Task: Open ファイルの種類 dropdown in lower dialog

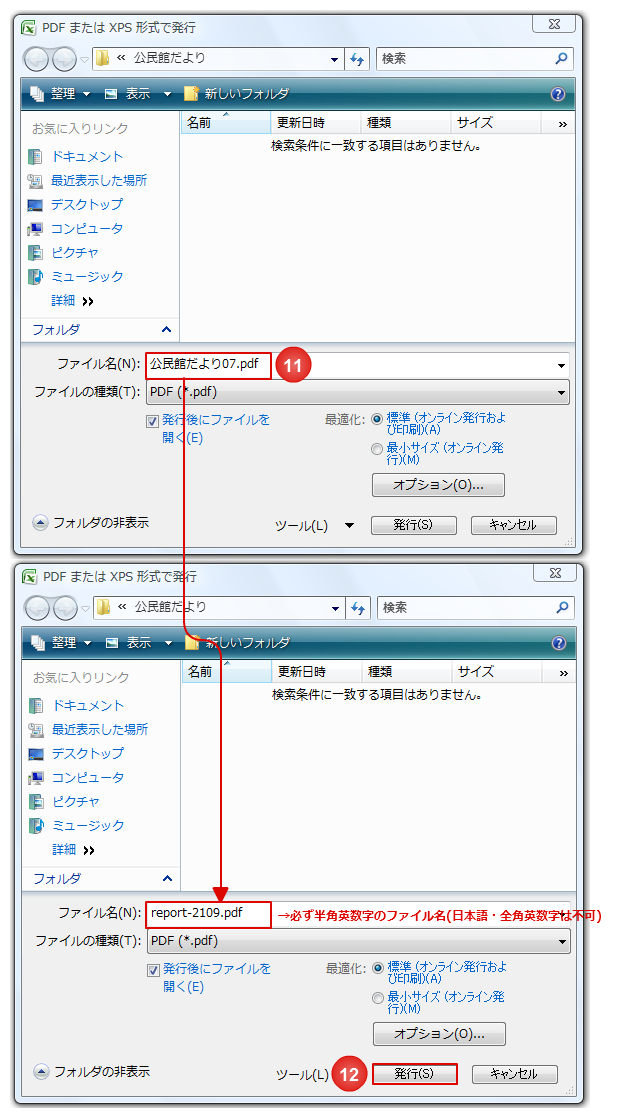Action: tap(359, 941)
